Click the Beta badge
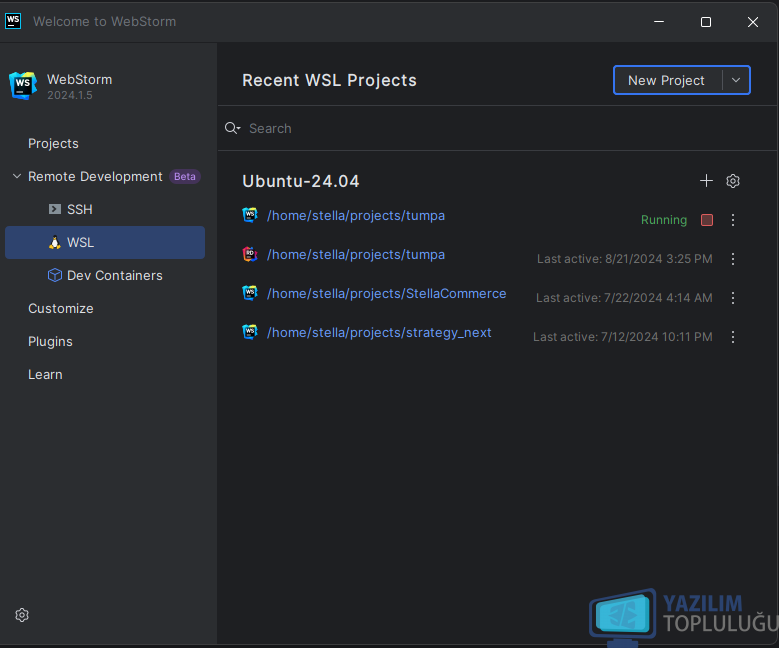Image resolution: width=779 pixels, height=648 pixels. coord(185,176)
